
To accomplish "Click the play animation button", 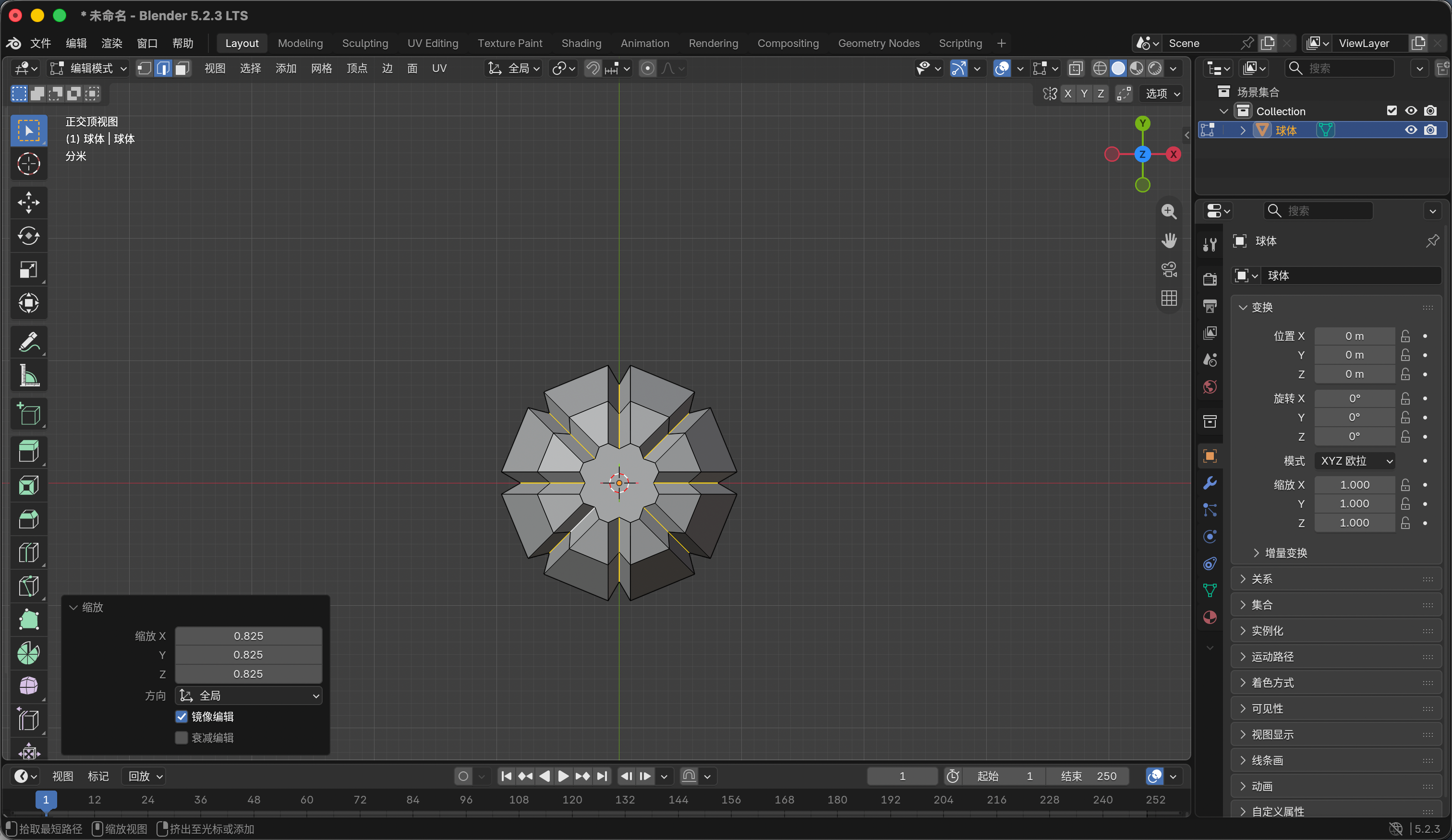I will pos(563,776).
